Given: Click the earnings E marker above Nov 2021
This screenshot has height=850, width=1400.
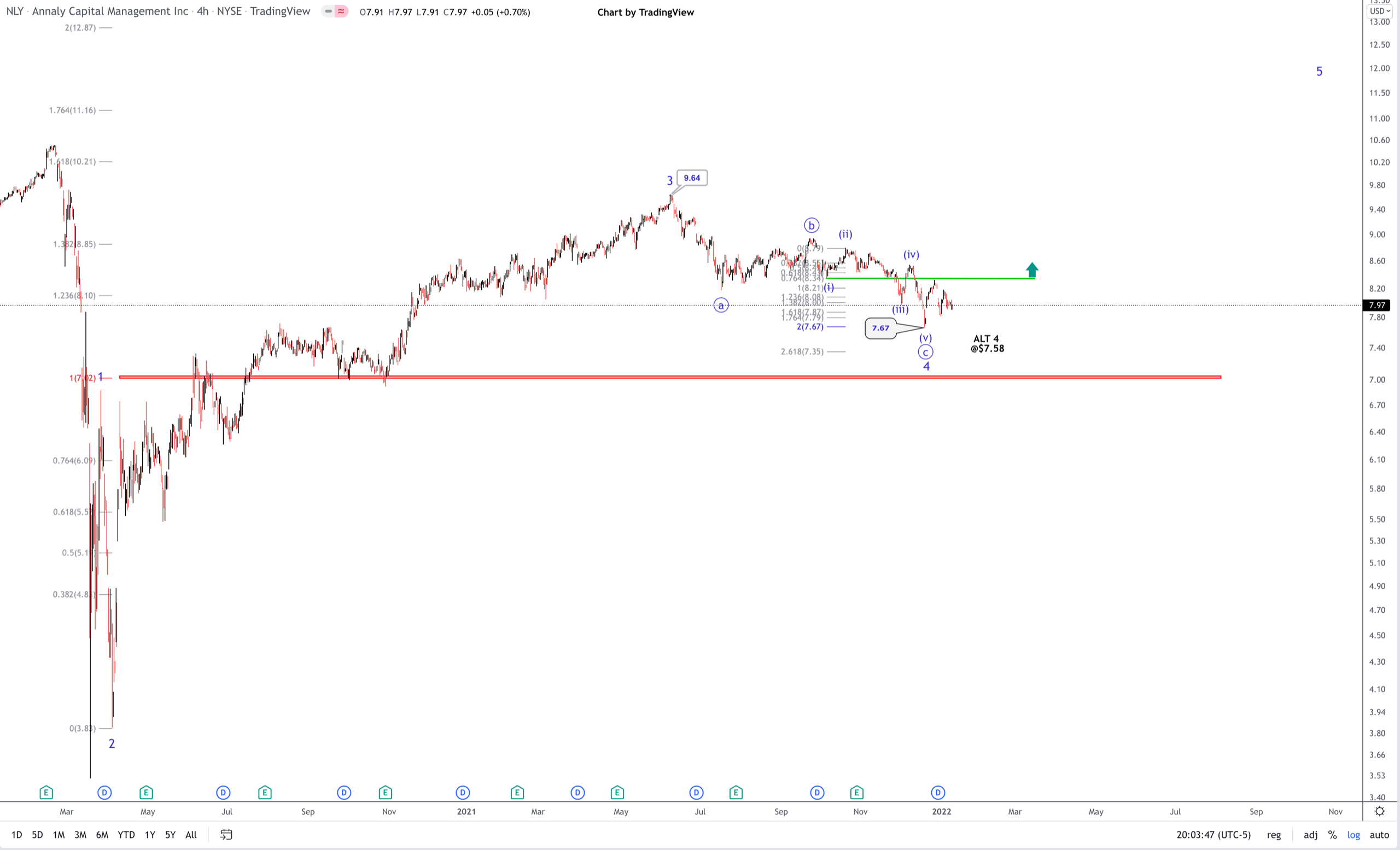Looking at the screenshot, I should click(x=857, y=792).
